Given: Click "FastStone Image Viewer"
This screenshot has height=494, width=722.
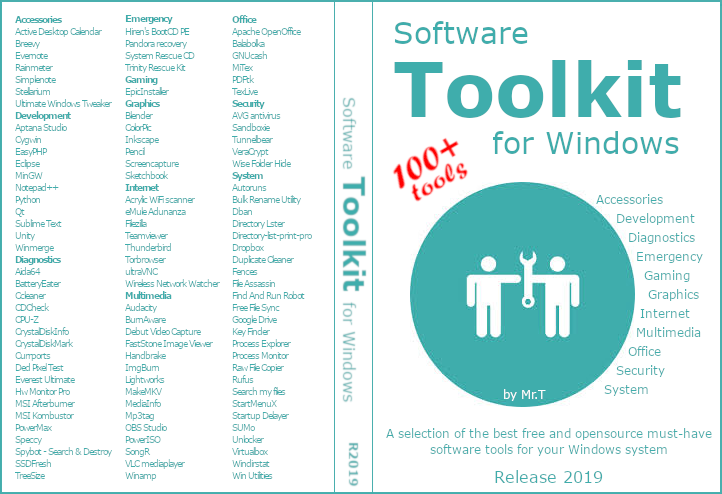Looking at the screenshot, I should click(169, 343).
